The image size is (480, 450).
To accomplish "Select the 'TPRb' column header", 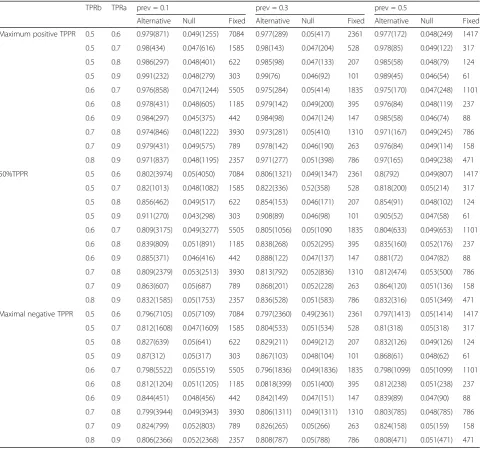I will [93, 8].
